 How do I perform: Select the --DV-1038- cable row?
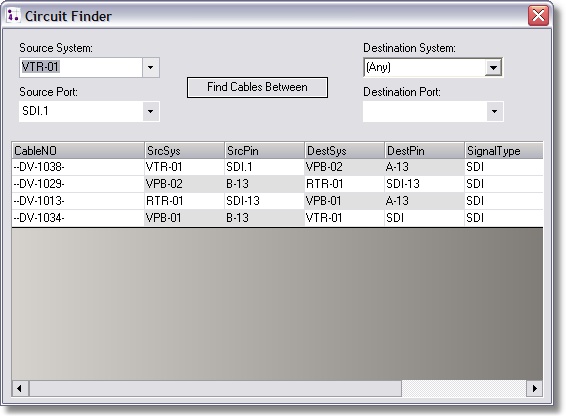coord(277,167)
